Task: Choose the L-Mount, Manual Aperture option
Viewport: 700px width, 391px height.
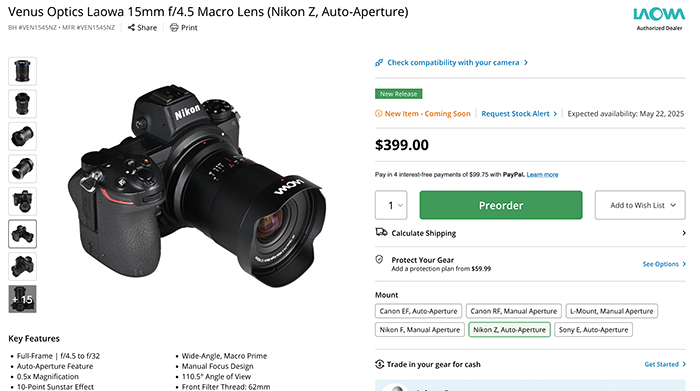Action: (612, 311)
